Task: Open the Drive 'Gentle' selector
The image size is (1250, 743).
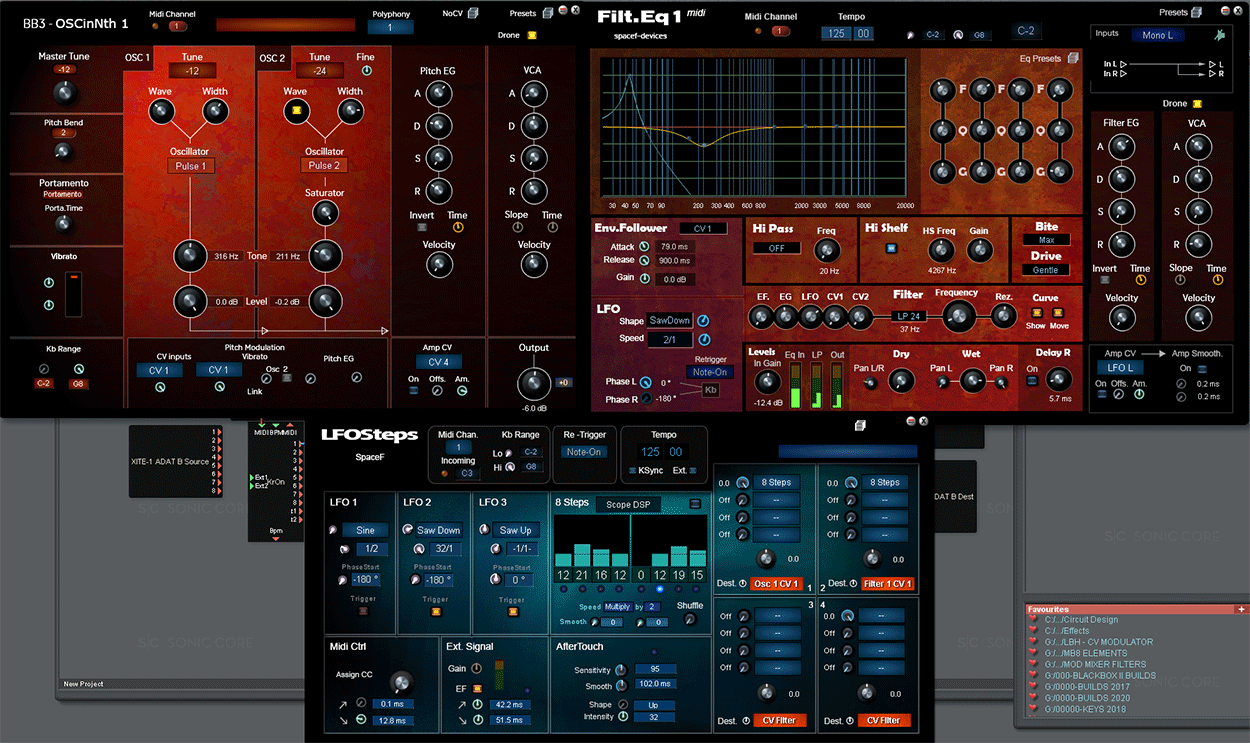Action: pyautogui.click(x=1046, y=270)
